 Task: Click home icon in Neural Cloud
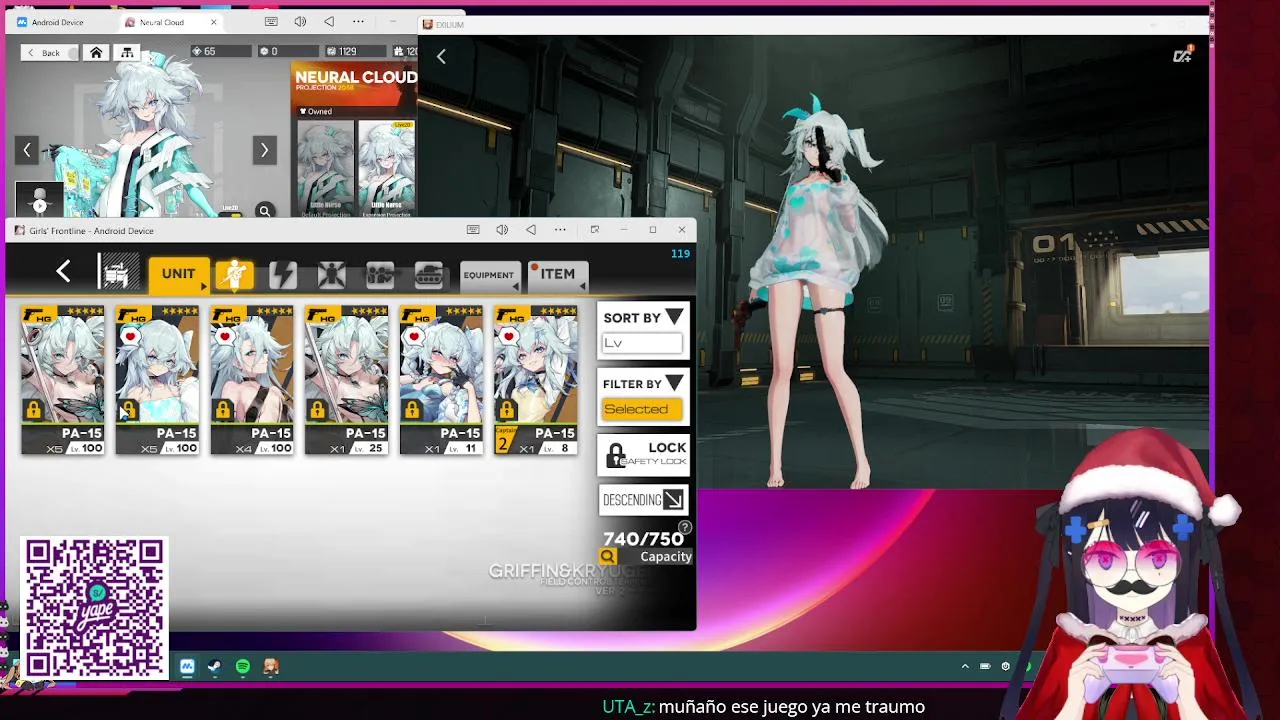click(x=96, y=52)
